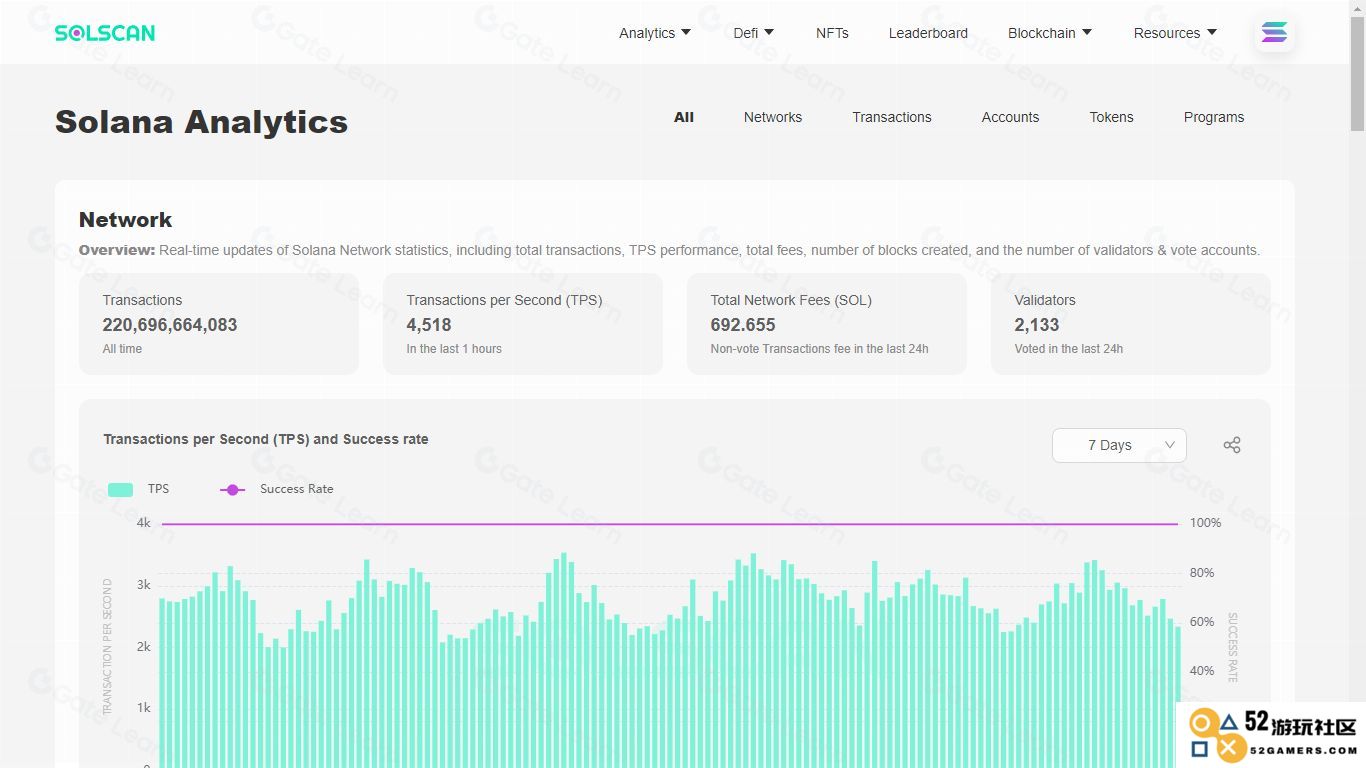This screenshot has width=1366, height=768.
Task: Open the Solana network selector icon
Action: [x=1274, y=32]
